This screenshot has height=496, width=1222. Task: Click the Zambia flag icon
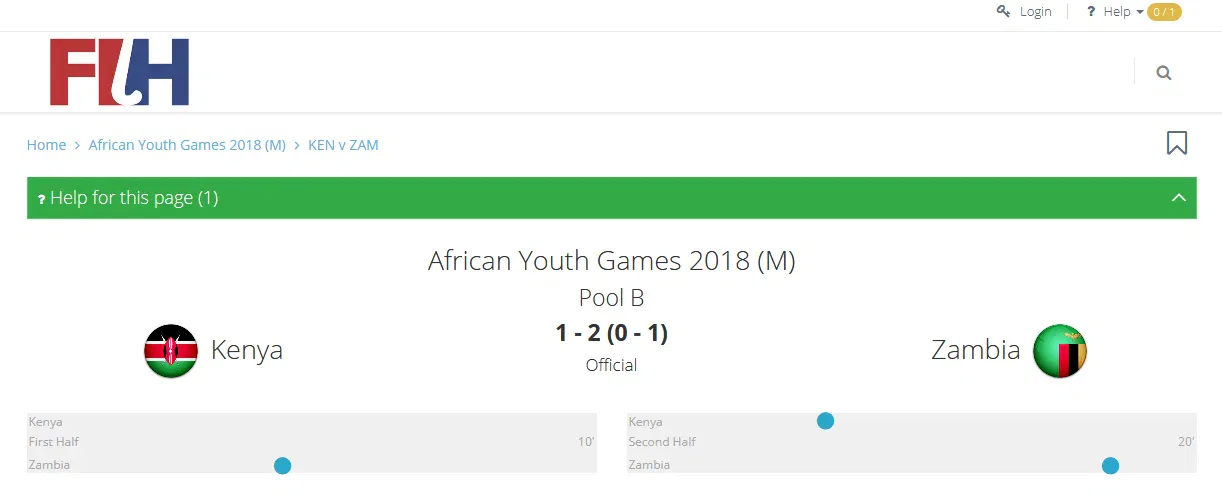(1059, 351)
